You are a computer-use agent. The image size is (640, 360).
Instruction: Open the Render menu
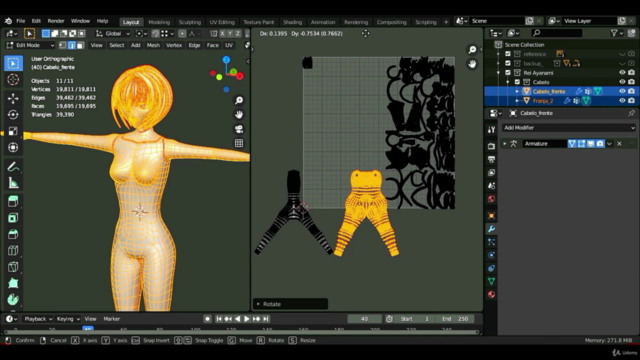pyautogui.click(x=56, y=21)
